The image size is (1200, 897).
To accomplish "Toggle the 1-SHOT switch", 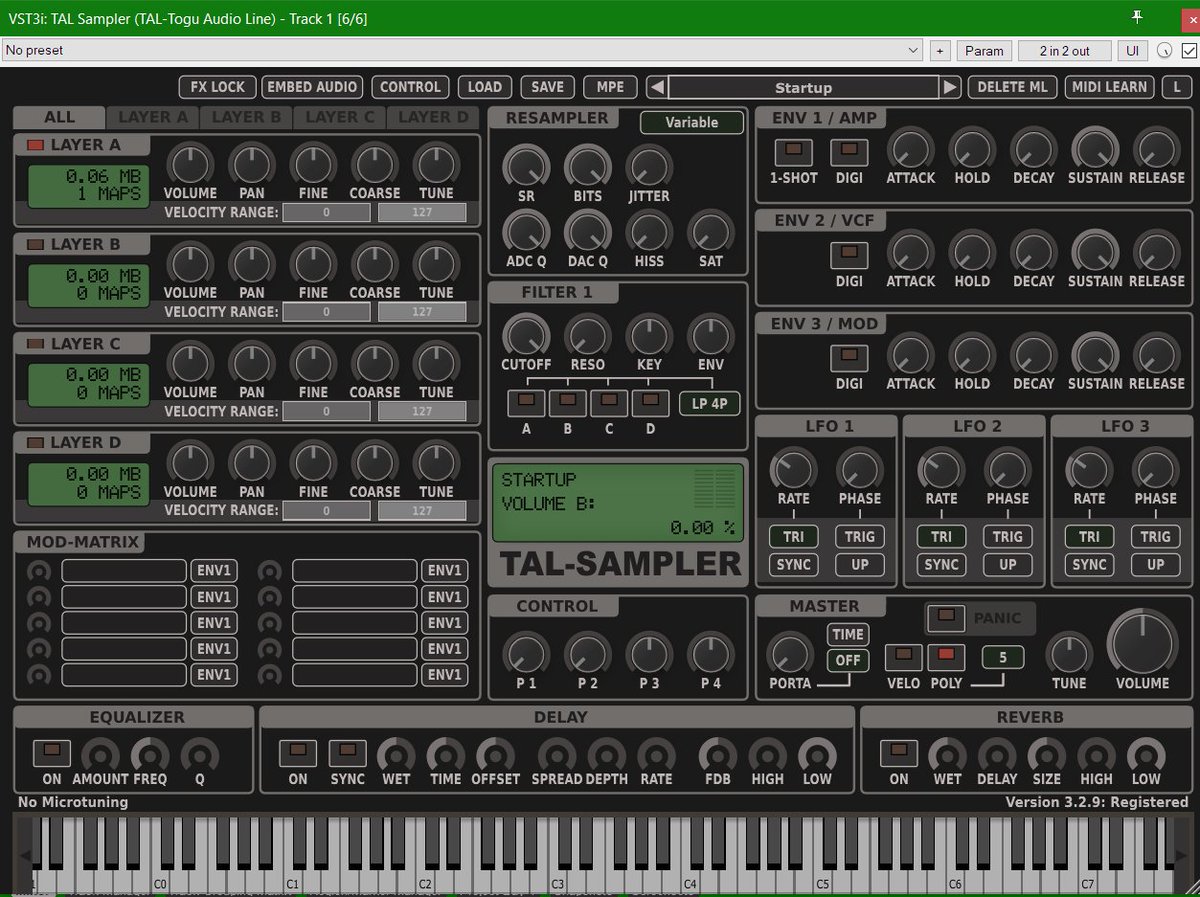I will (x=793, y=152).
